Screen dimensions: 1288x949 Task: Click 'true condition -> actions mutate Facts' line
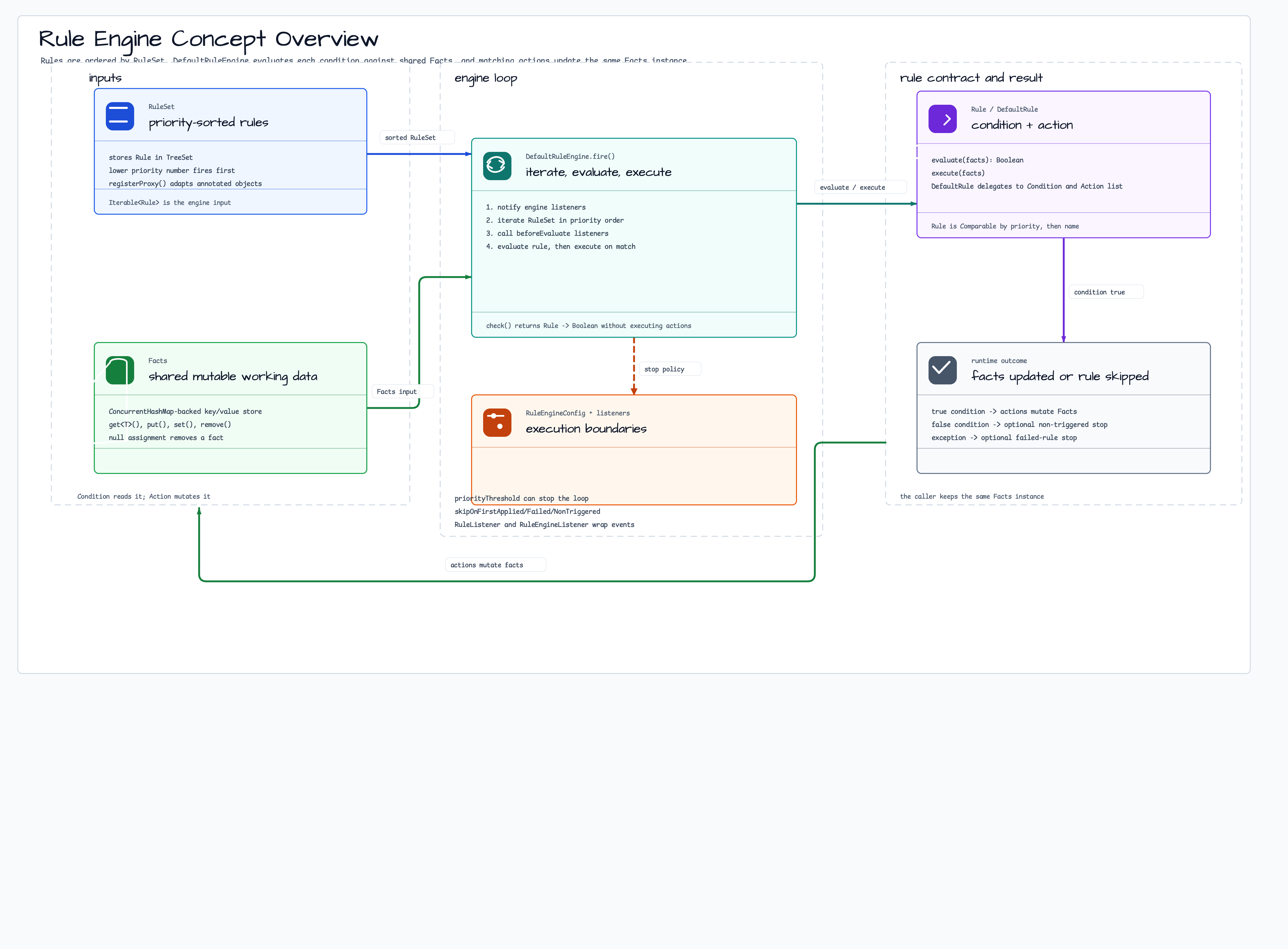point(1003,411)
